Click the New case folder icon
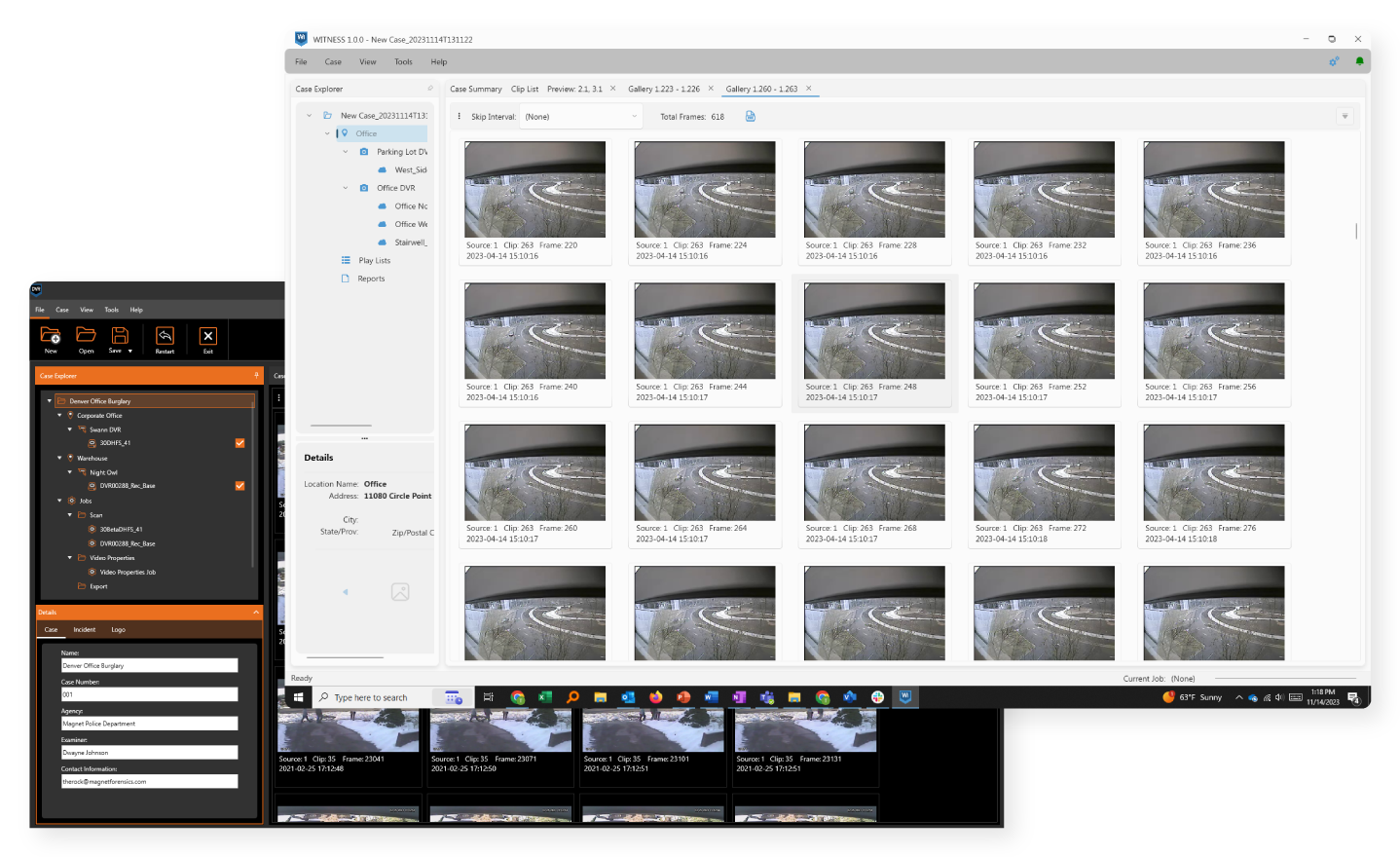Image resolution: width=1400 pixels, height=857 pixels. (51, 336)
